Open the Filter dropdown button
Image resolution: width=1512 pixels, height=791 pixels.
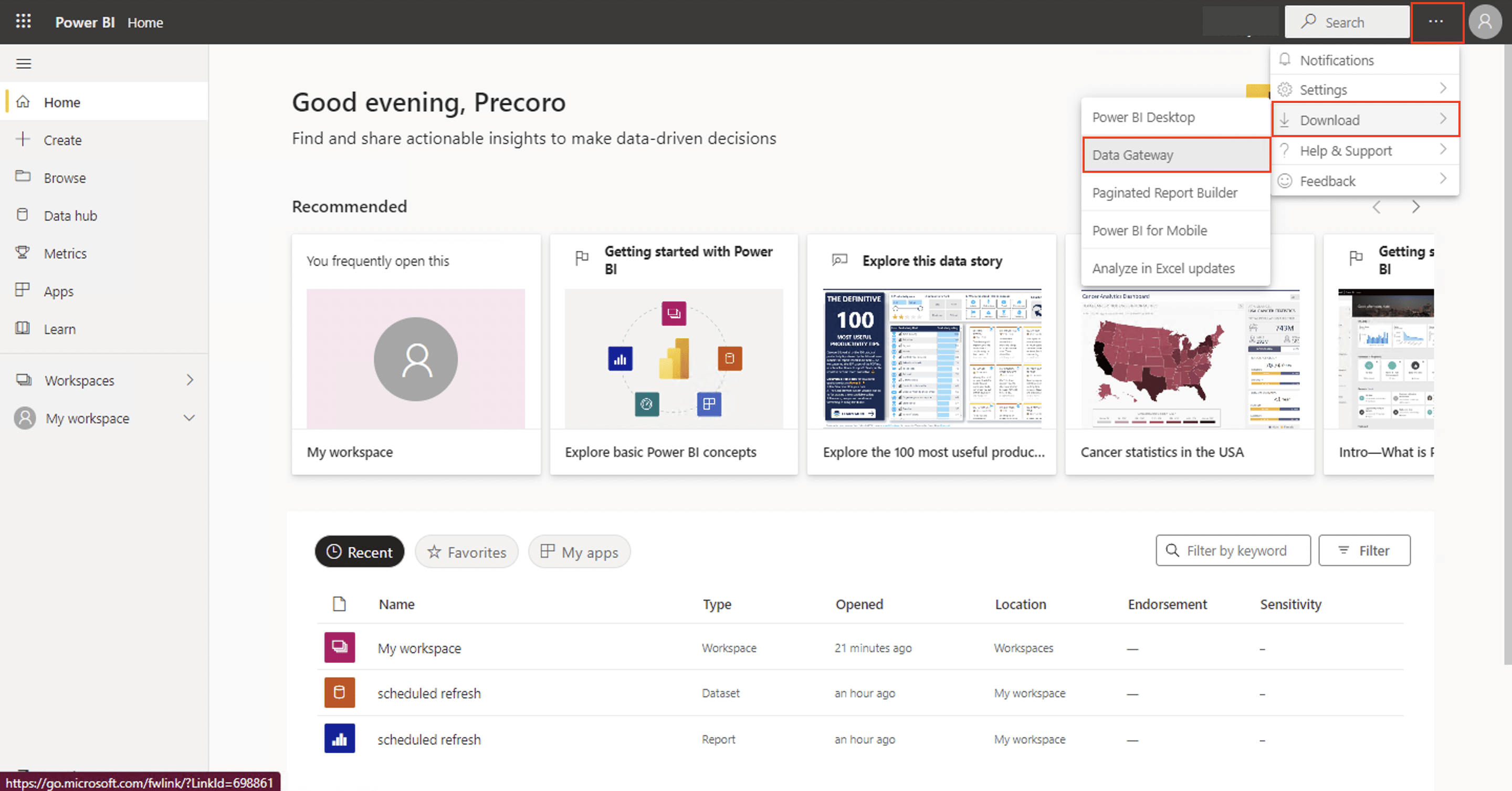tap(1364, 550)
